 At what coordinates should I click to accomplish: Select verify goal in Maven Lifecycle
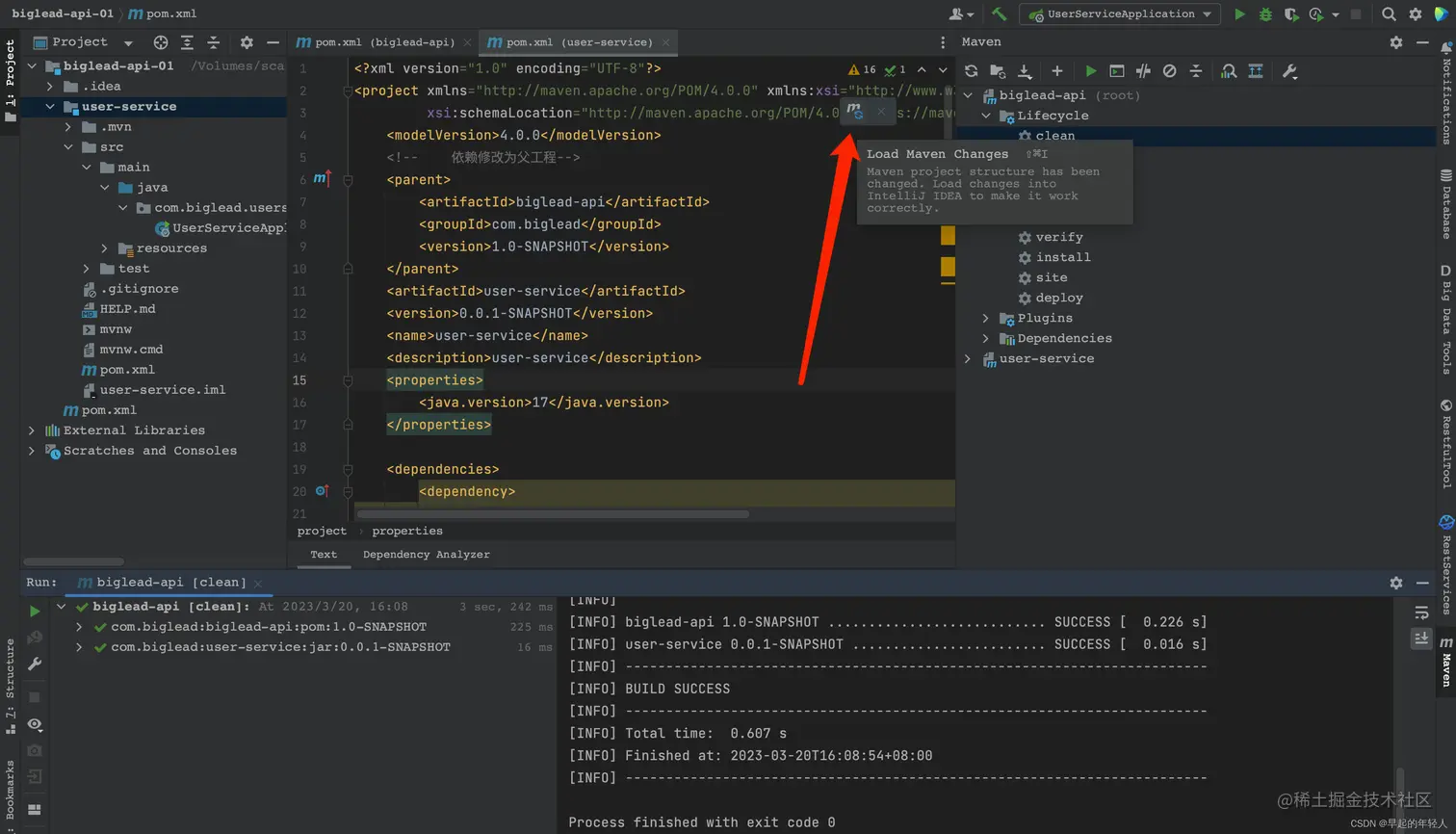coord(1059,237)
